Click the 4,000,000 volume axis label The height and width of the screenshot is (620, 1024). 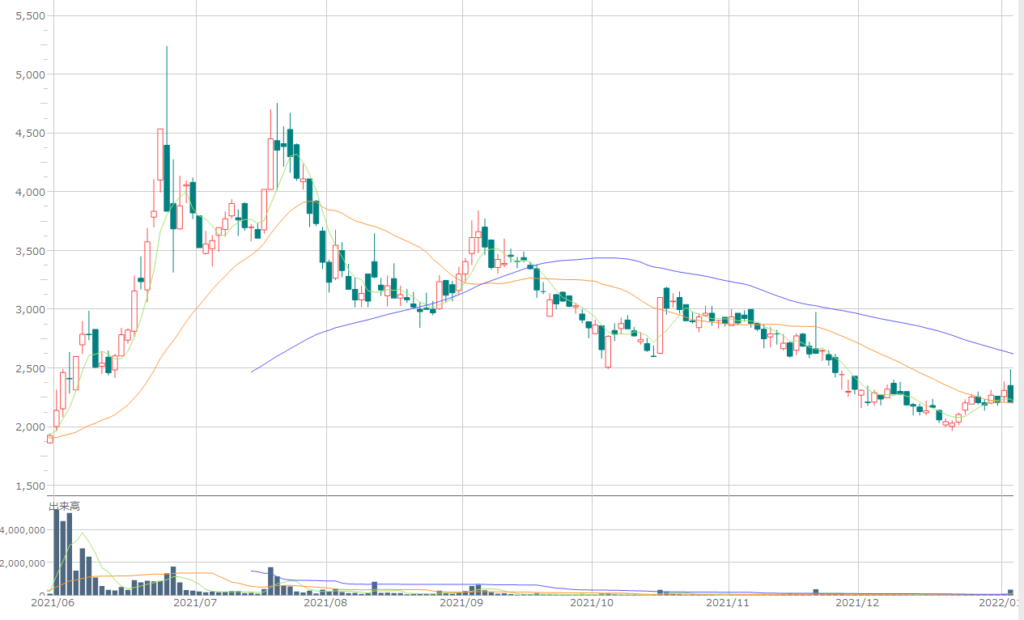click(x=23, y=530)
